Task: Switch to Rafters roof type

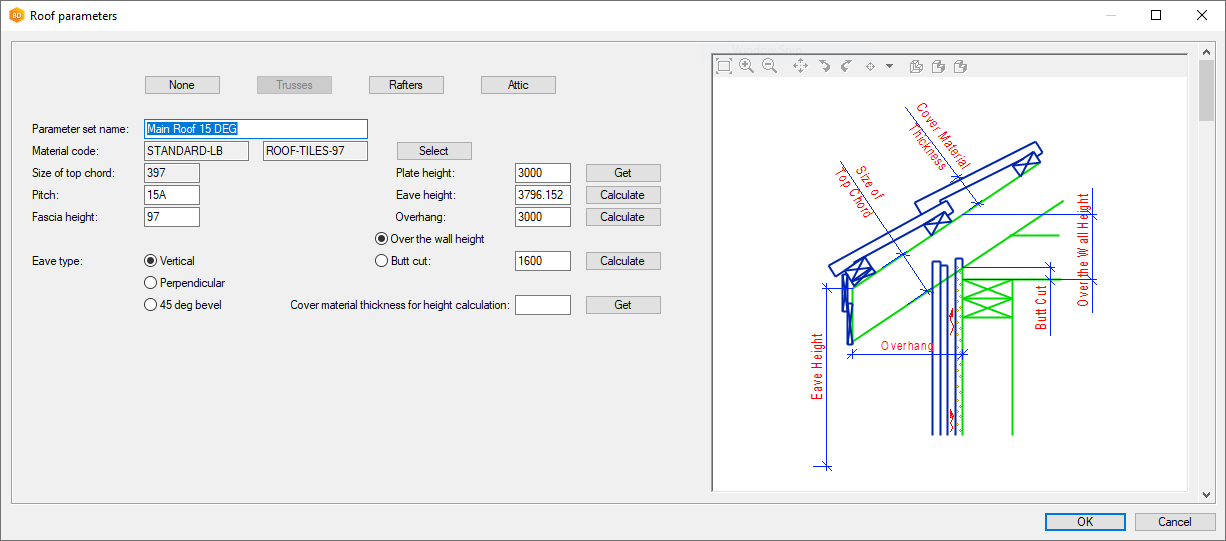Action: point(406,85)
